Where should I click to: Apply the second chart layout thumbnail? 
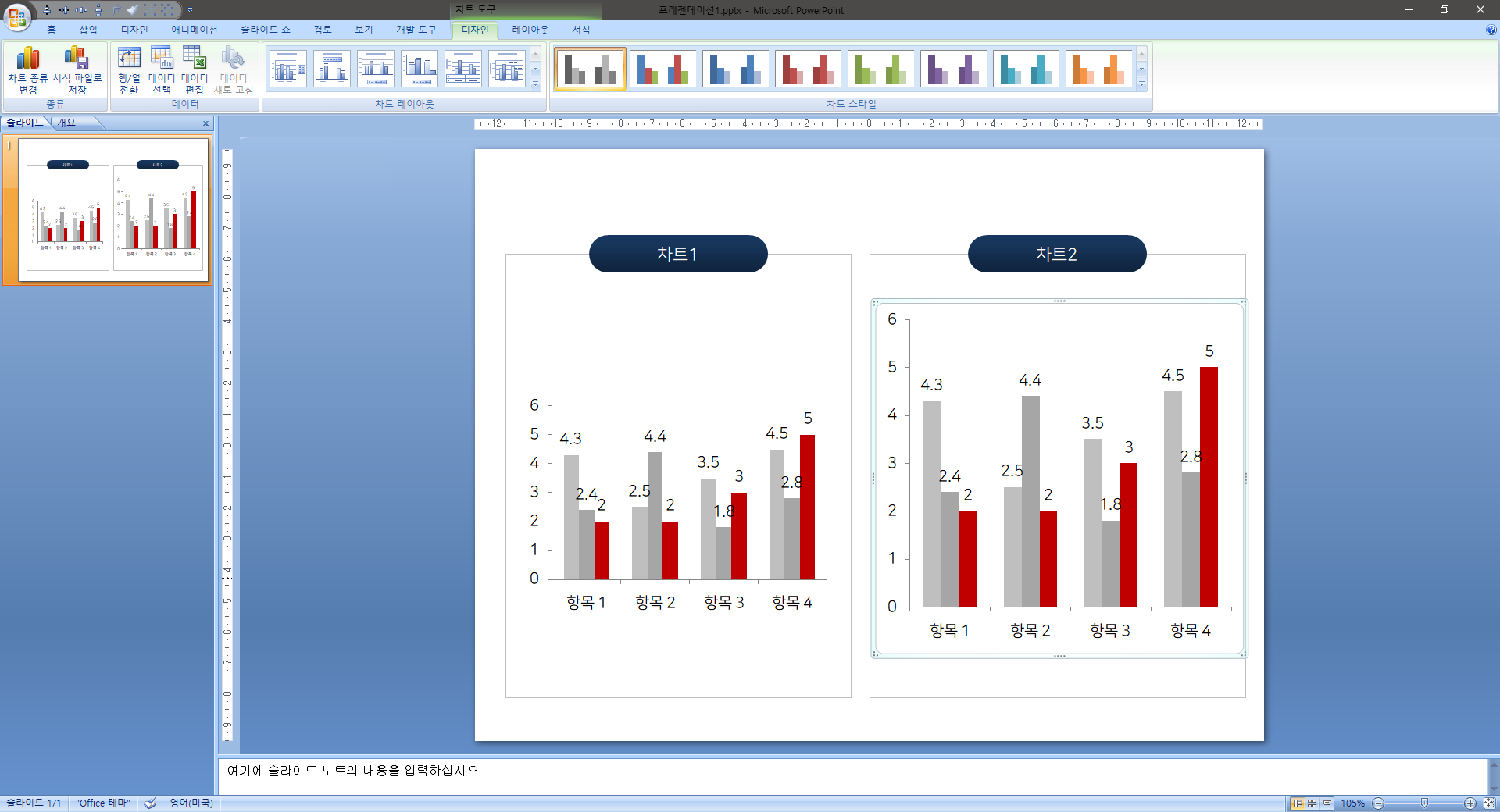pos(332,69)
